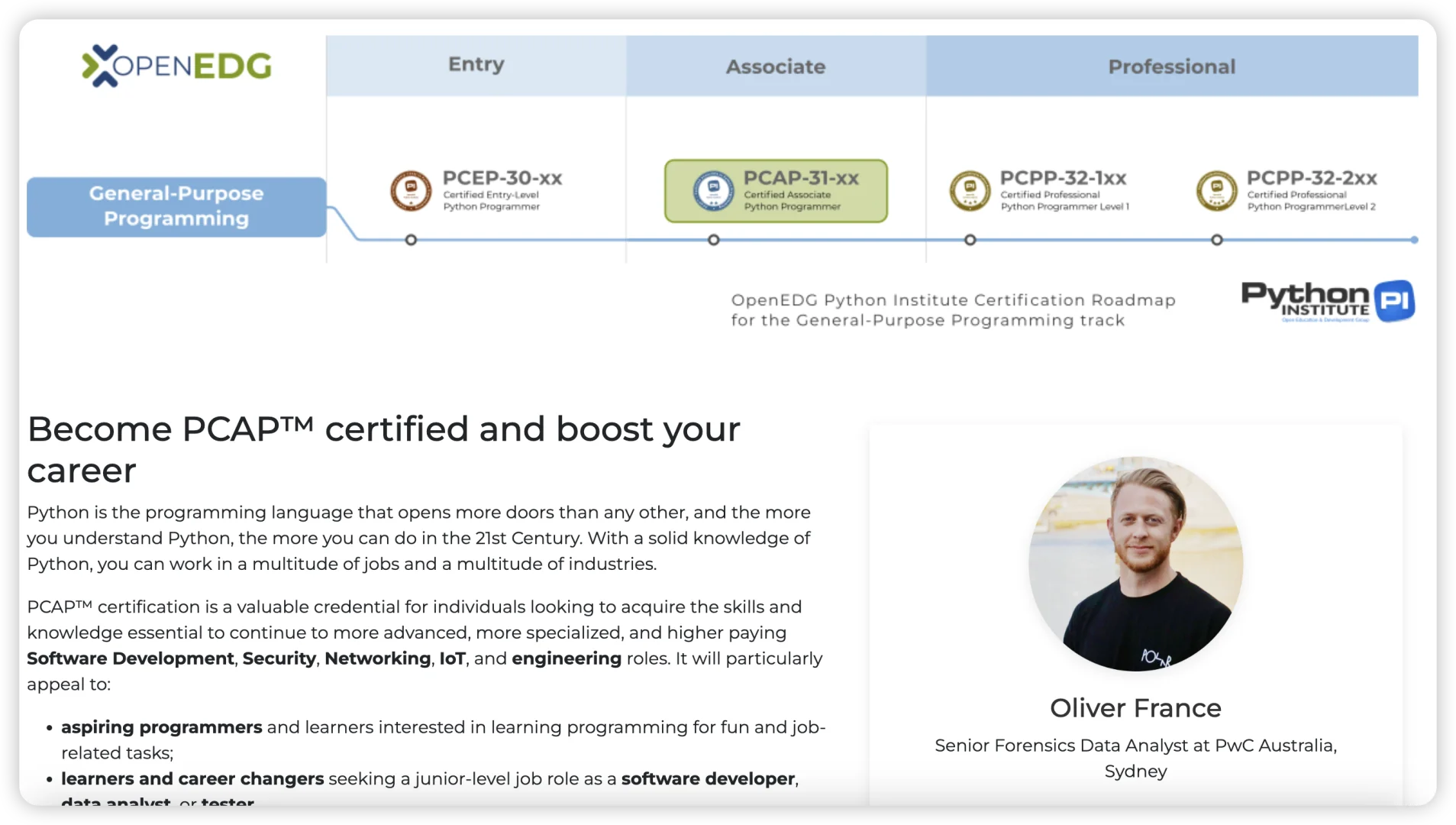Click the PCAP-31-xx certification badge icon
This screenshot has height=825, width=1456.
[x=713, y=191]
